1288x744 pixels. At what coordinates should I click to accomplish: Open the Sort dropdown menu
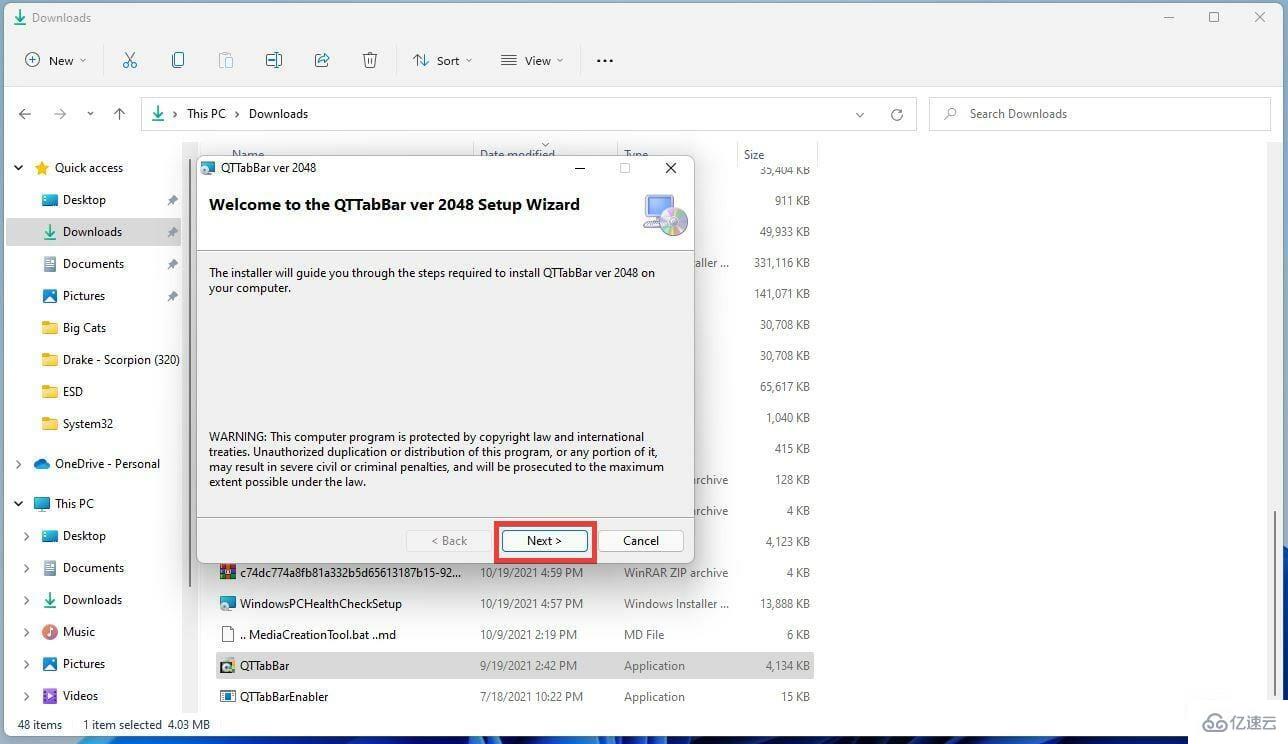(442, 60)
